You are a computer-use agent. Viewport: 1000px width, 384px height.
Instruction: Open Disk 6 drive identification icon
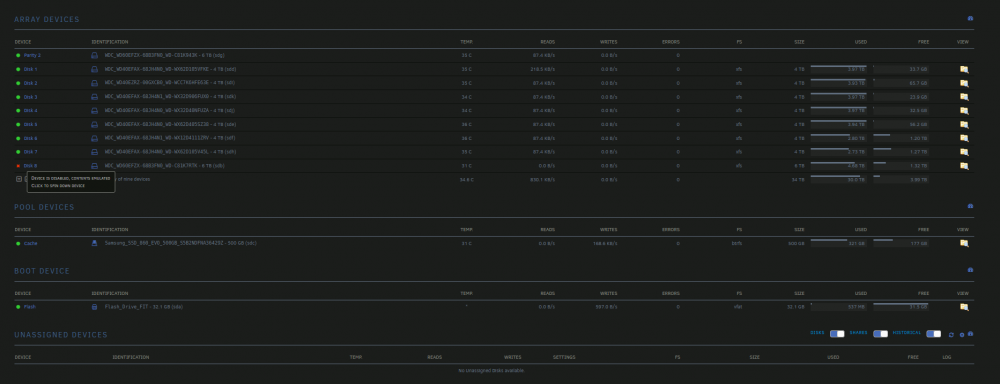94,138
